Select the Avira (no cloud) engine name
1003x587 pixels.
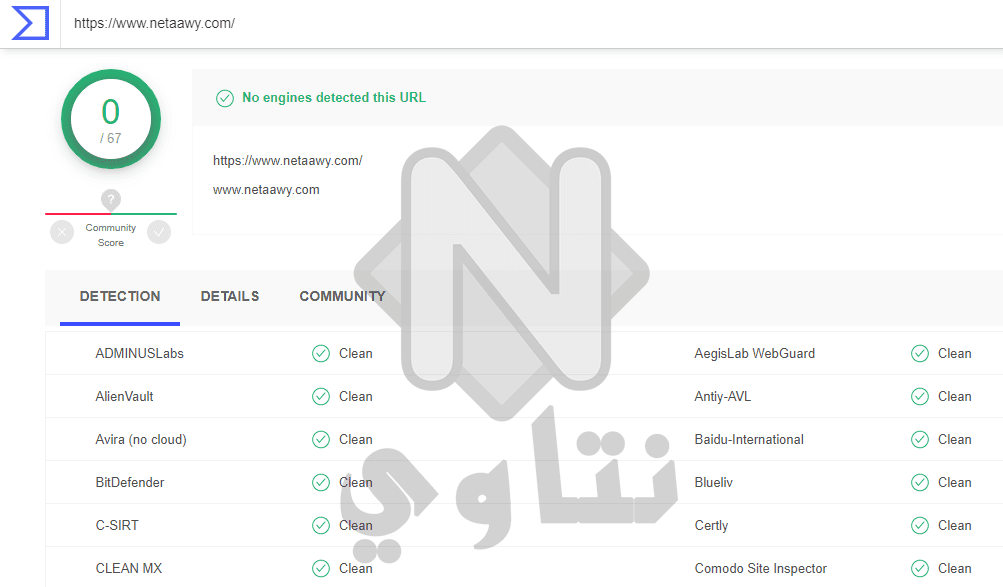[141, 439]
